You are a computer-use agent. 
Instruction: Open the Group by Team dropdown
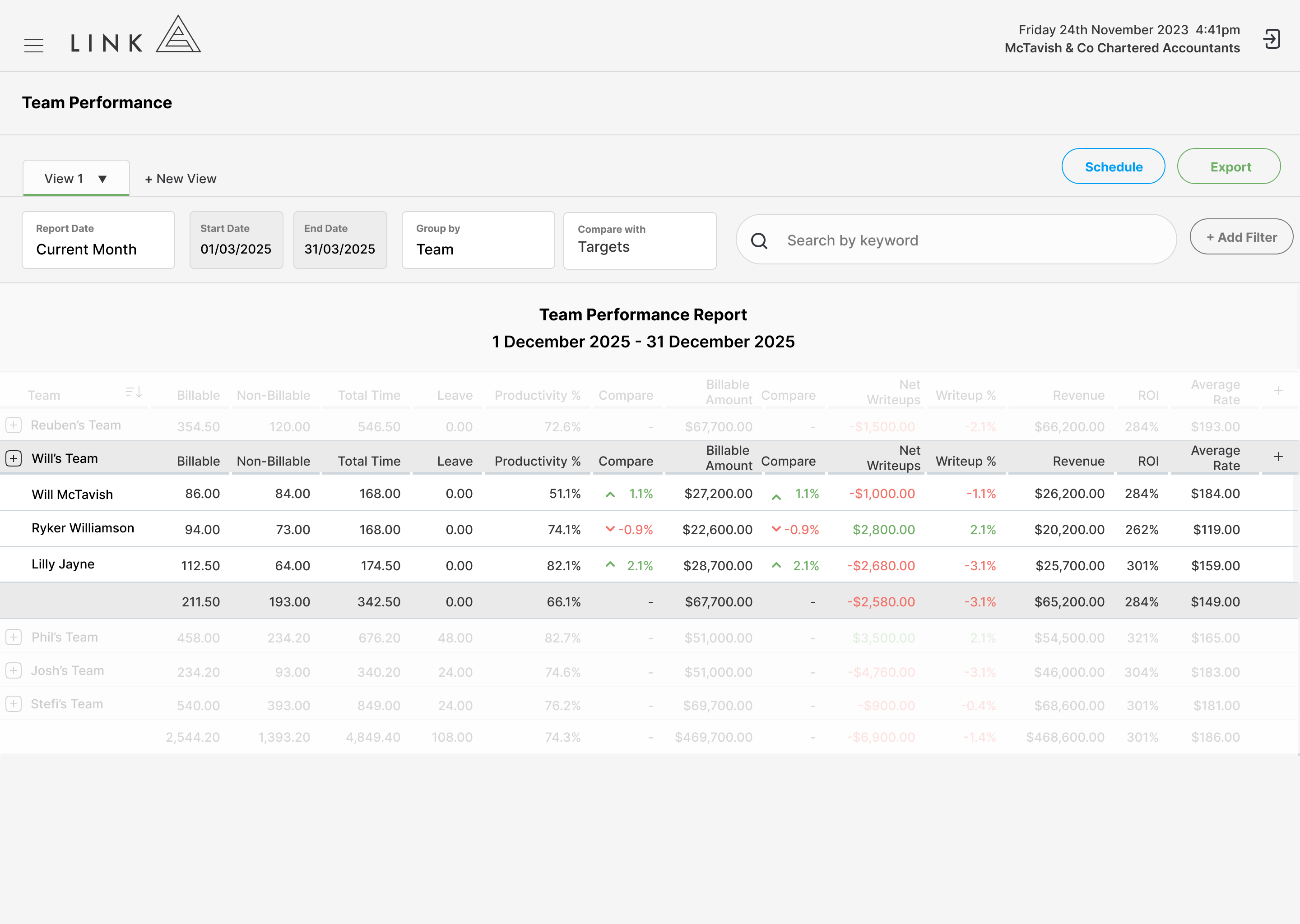coord(478,240)
